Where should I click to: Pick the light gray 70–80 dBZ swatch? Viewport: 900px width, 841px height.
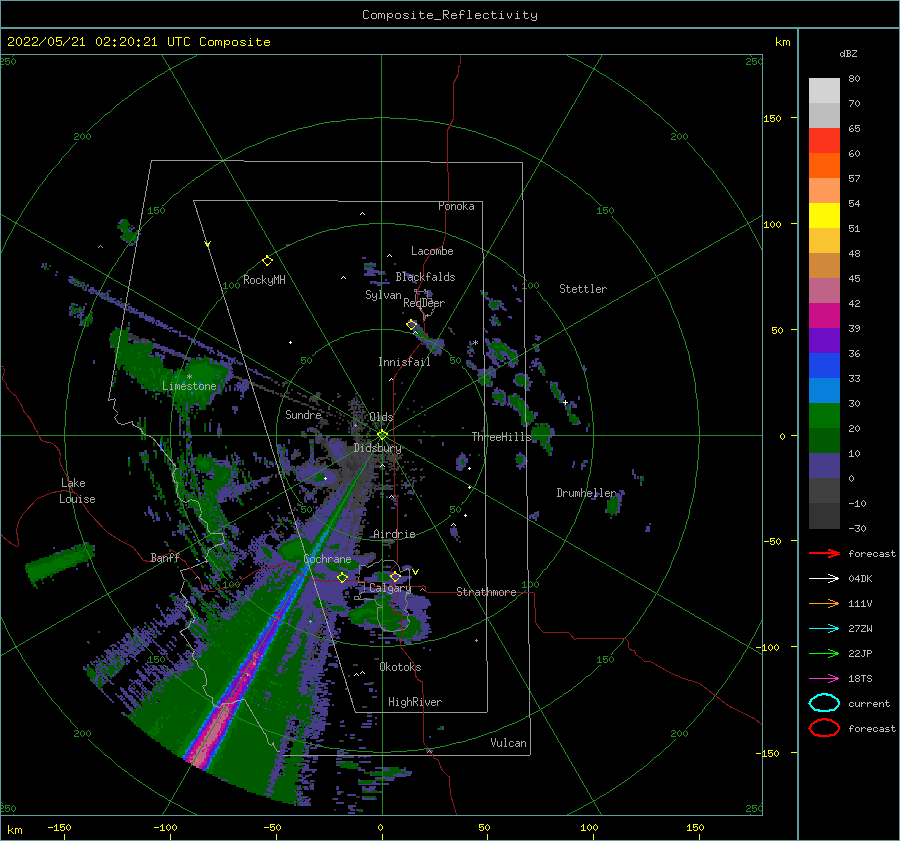point(824,91)
